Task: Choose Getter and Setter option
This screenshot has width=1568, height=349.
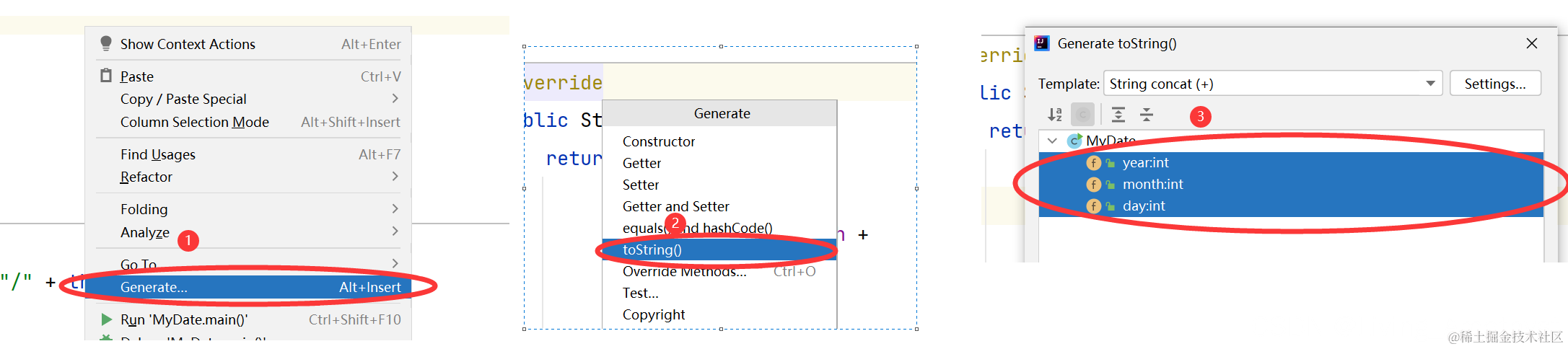Action: click(x=675, y=206)
